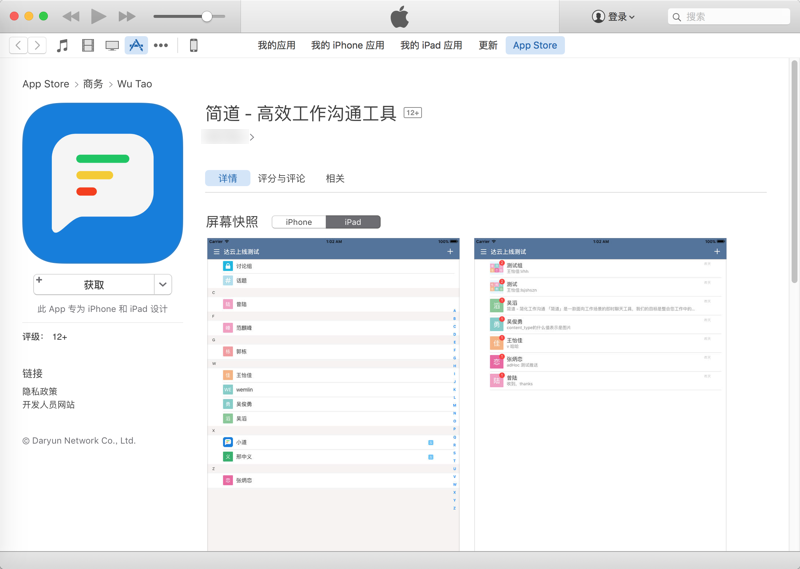This screenshot has width=800, height=569.
Task: Click the second iPad screenshot
Action: tap(600, 394)
